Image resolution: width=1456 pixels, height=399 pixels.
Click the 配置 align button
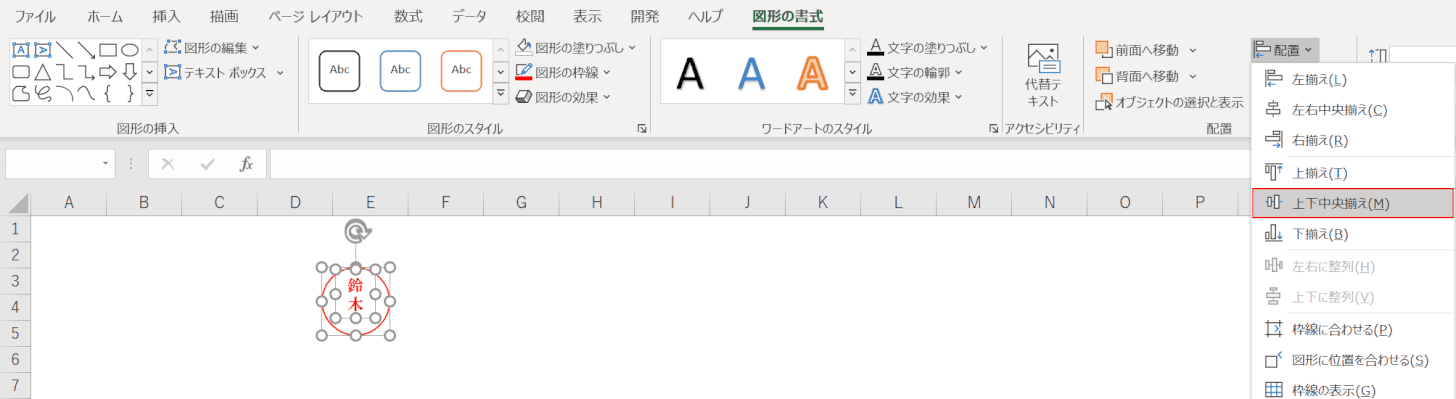(x=1284, y=49)
